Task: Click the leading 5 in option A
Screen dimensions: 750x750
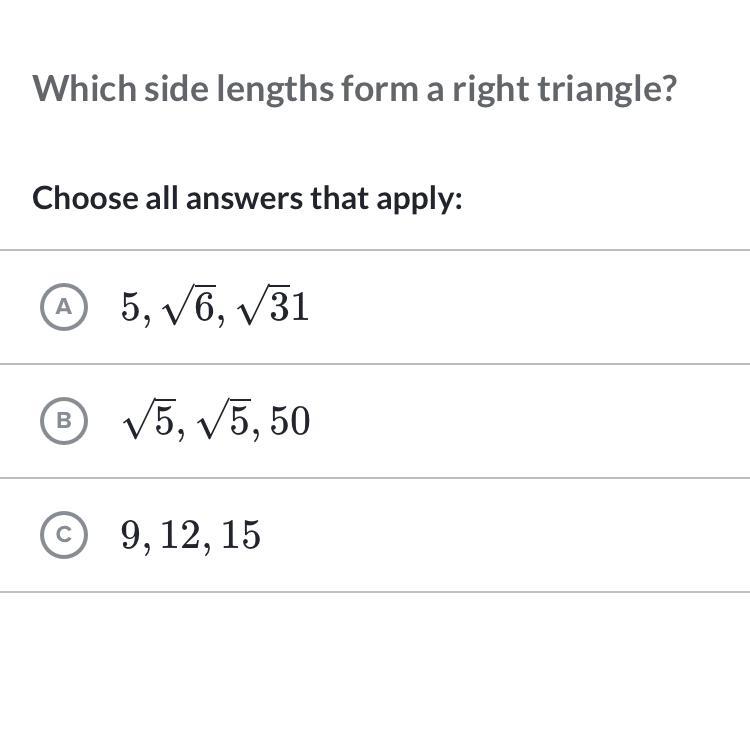Action: (x=130, y=307)
